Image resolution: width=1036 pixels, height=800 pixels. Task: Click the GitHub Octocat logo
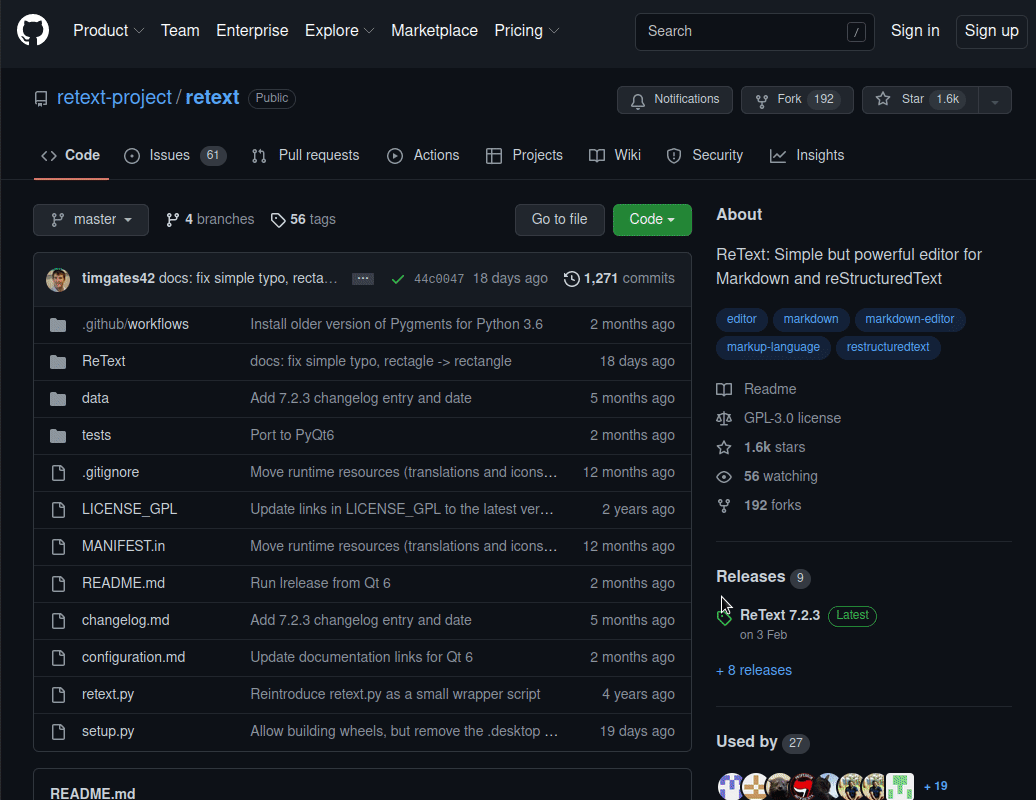33,30
